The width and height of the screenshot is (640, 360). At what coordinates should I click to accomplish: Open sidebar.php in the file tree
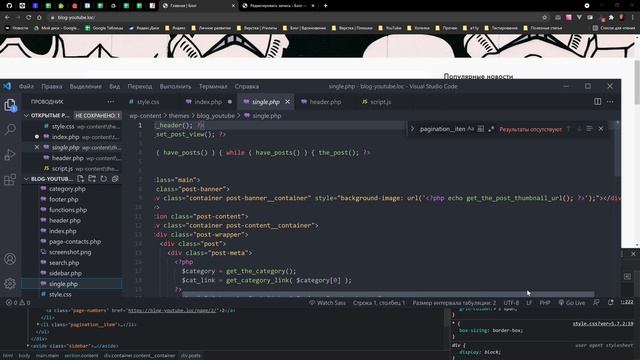(65, 273)
